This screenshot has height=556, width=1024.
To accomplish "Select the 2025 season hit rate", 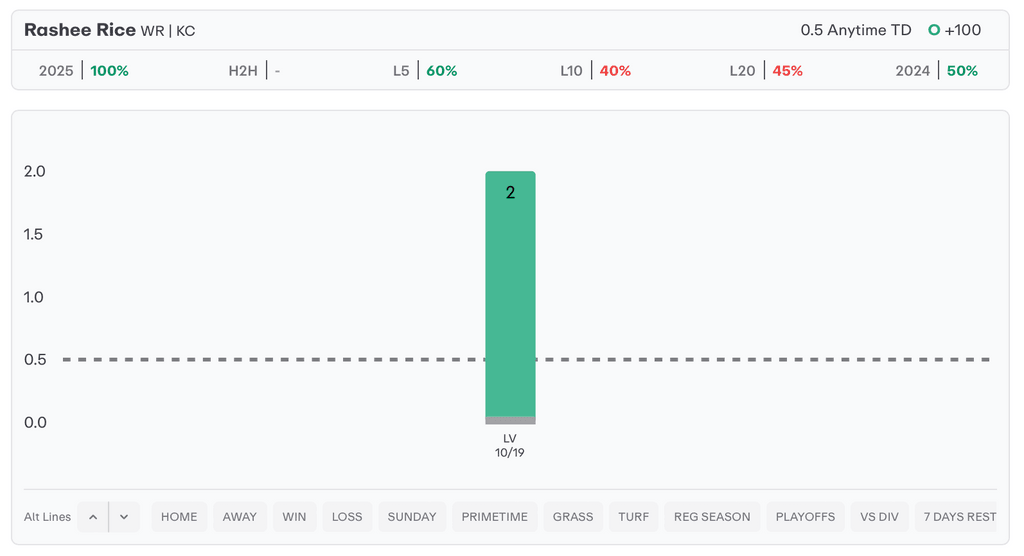I will pos(84,71).
